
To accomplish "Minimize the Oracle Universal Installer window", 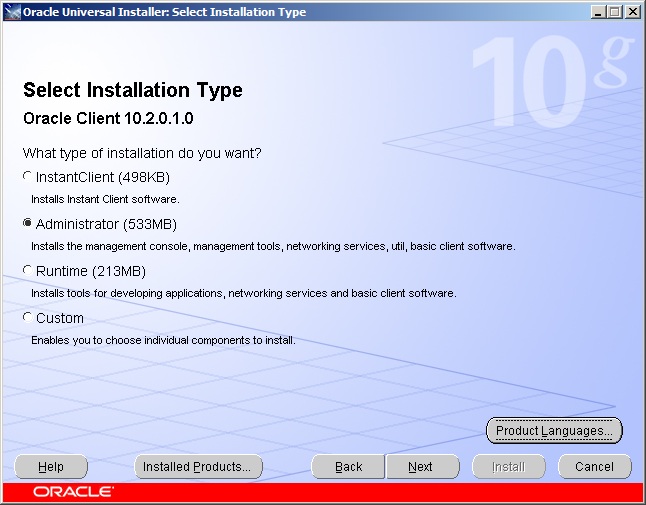I will tap(598, 12).
